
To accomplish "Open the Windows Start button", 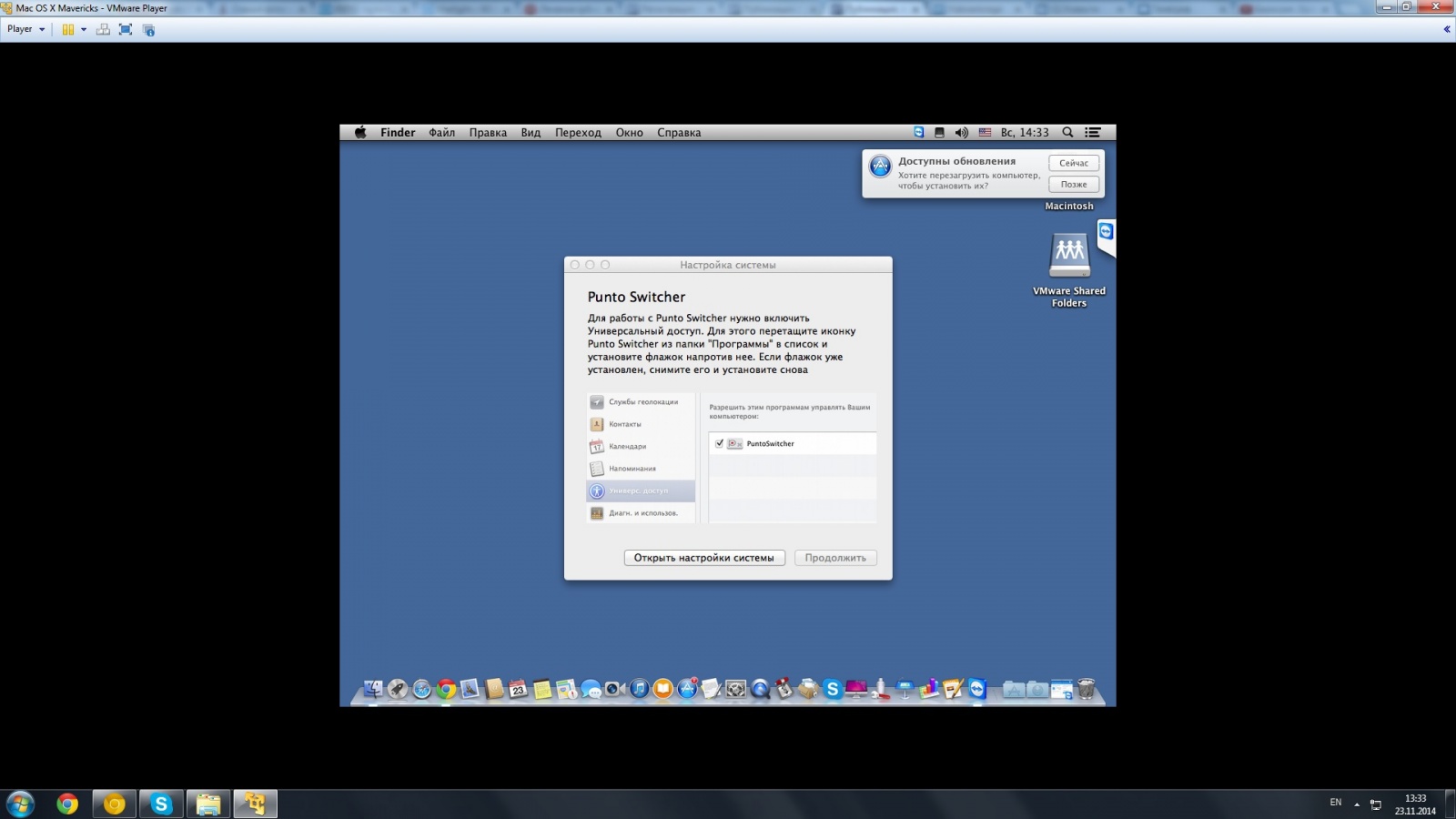I will click(x=20, y=804).
